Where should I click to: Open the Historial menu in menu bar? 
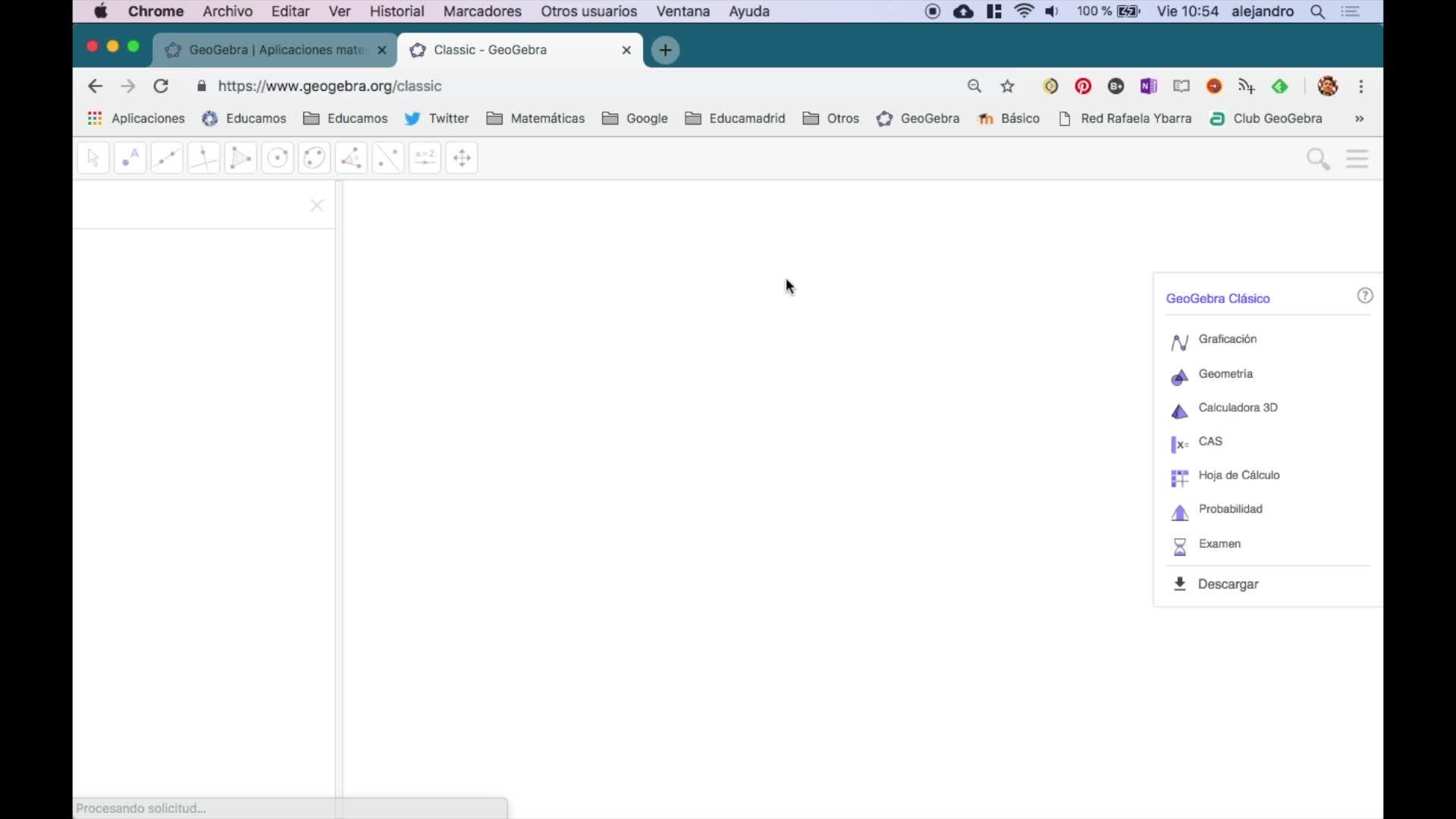click(x=397, y=11)
